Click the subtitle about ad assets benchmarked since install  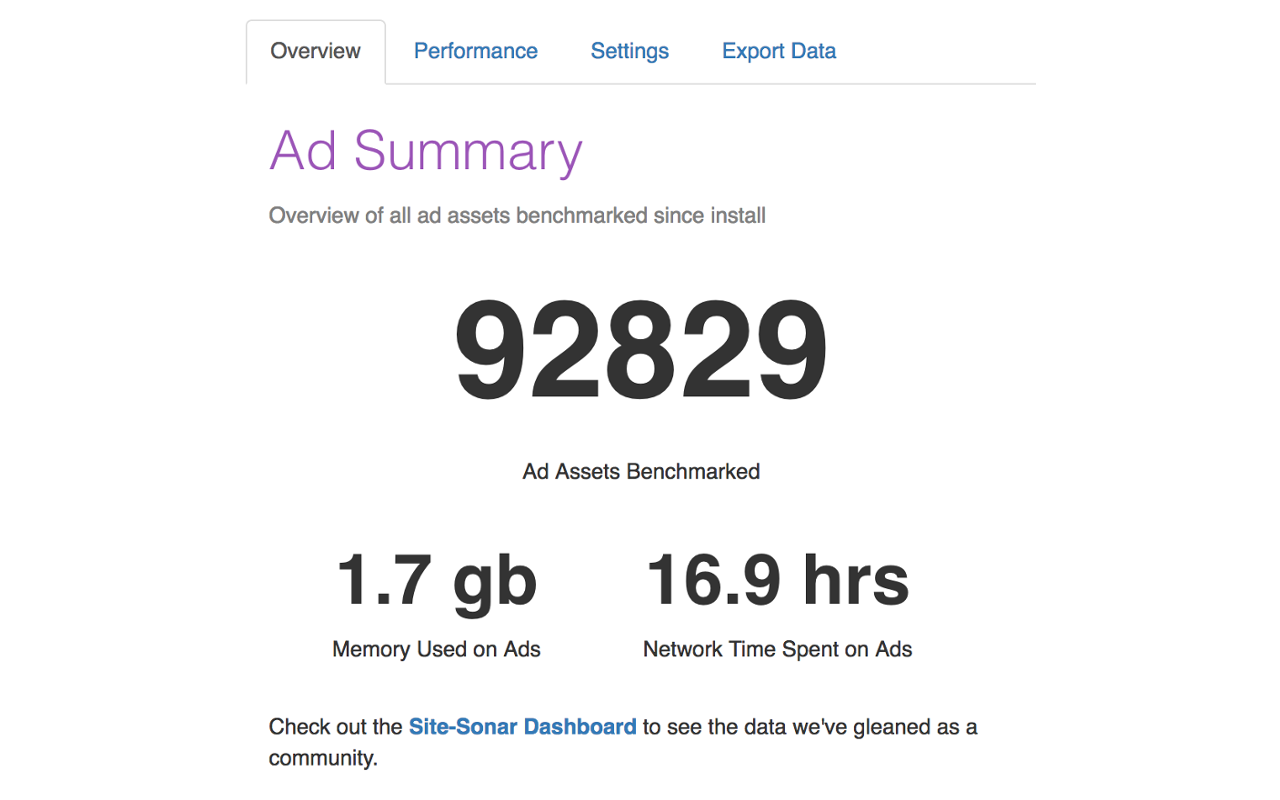517,215
